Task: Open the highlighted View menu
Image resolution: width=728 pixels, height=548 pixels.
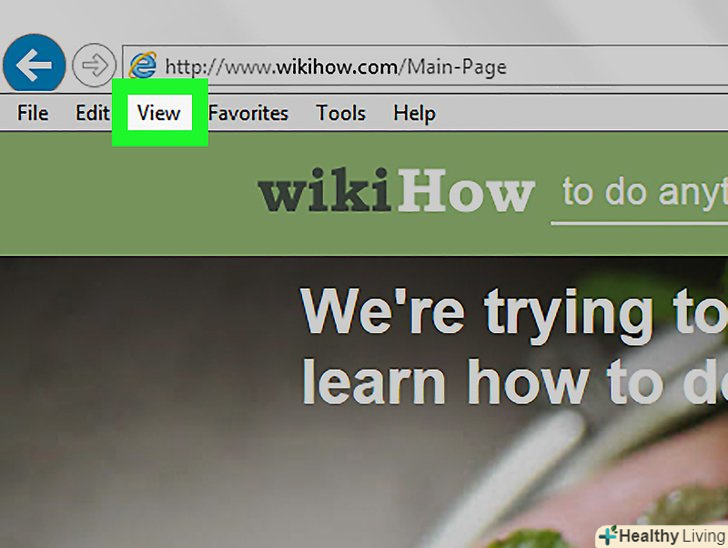Action: (159, 113)
